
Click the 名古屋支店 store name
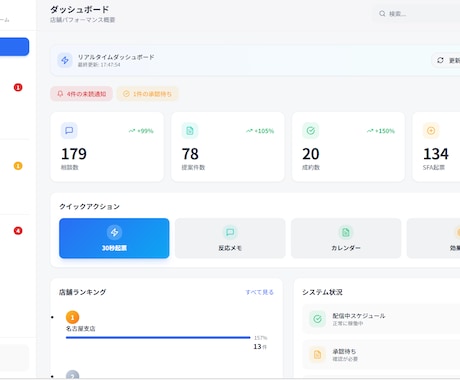(80, 329)
